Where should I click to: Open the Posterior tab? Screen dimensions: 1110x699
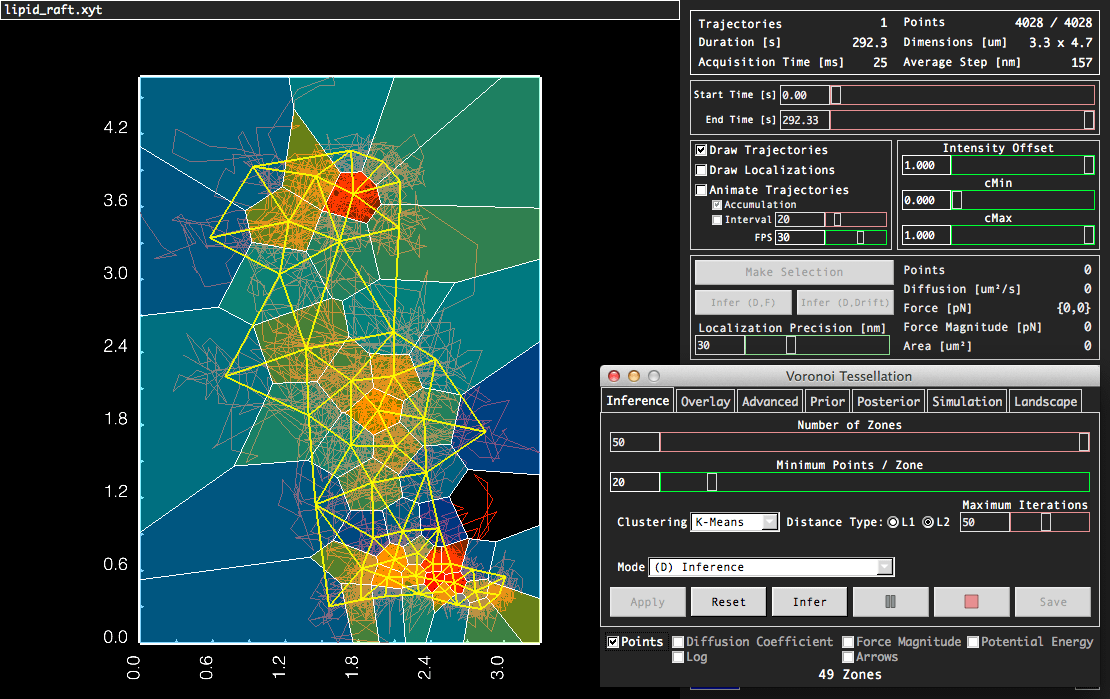[x=888, y=401]
